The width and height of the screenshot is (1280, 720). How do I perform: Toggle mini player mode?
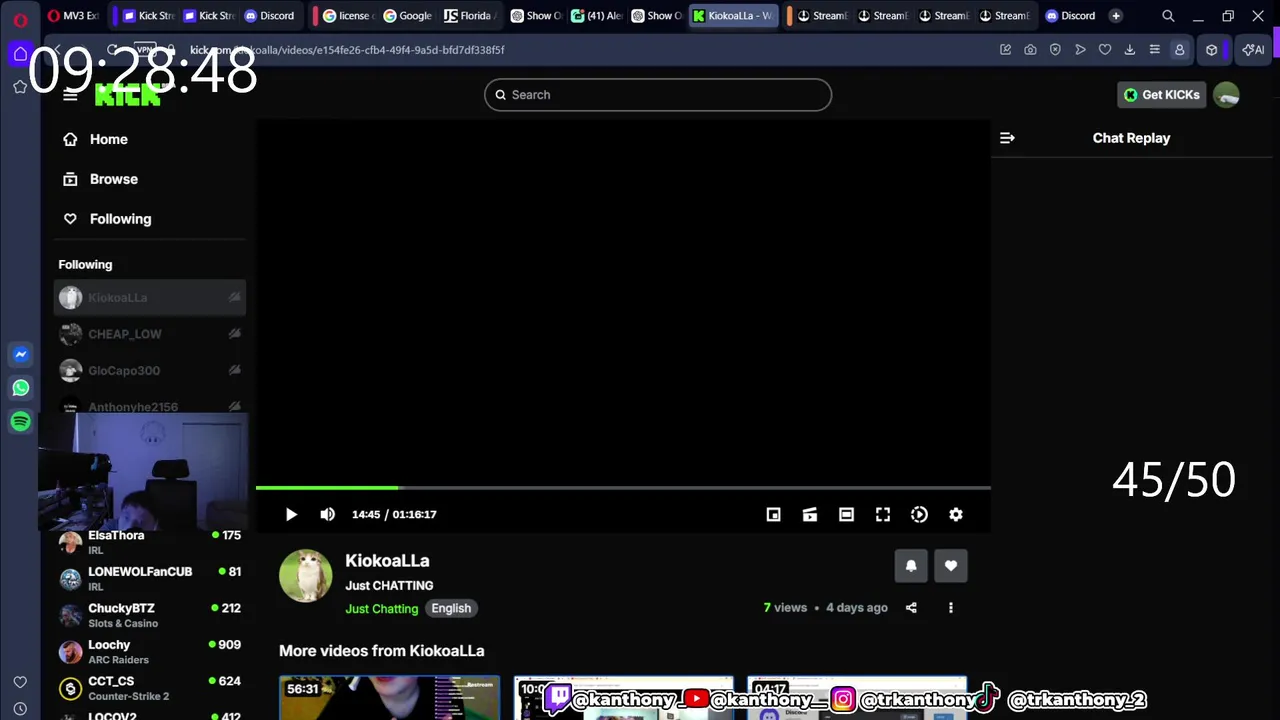773,514
